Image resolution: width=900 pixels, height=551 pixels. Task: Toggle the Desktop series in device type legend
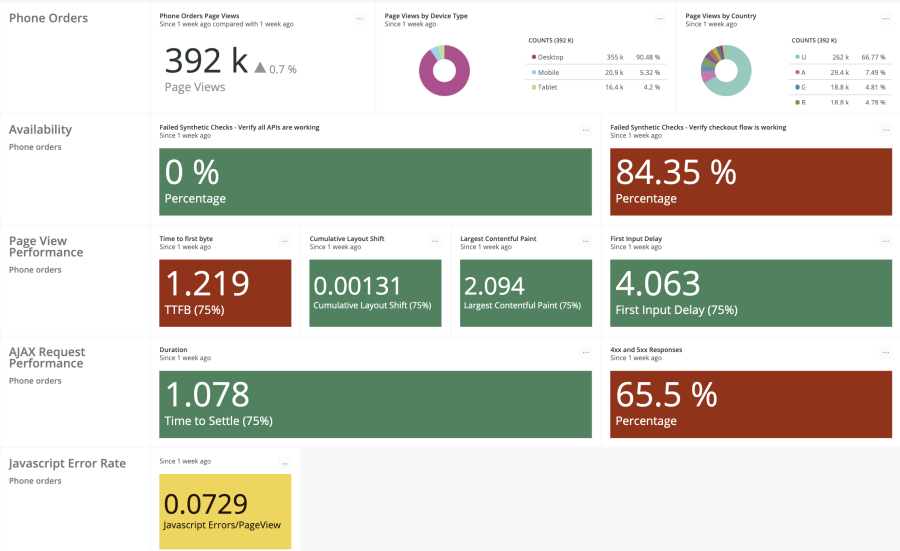pyautogui.click(x=550, y=57)
